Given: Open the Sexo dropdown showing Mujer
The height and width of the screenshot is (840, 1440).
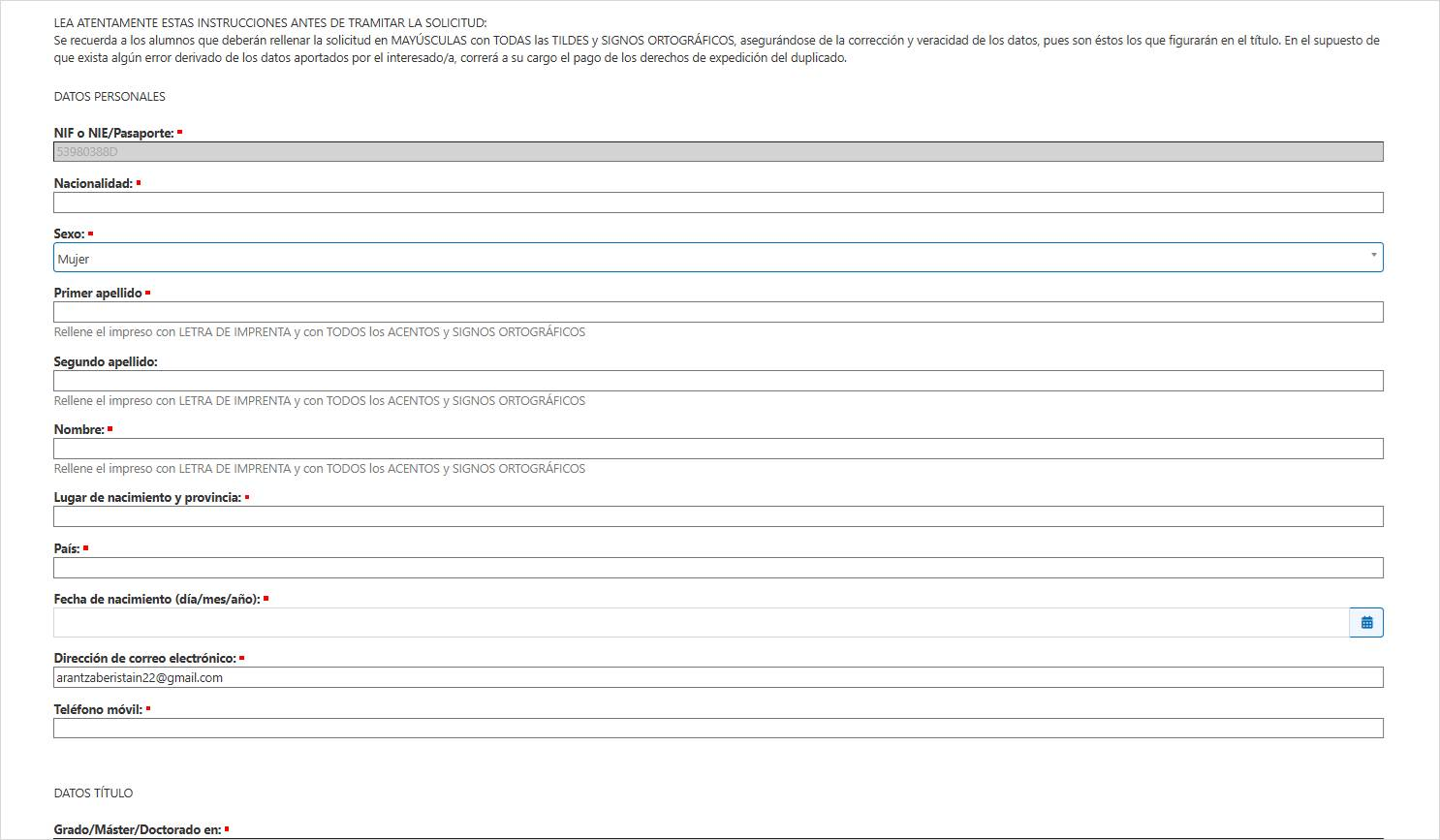Looking at the screenshot, I should pos(718,258).
